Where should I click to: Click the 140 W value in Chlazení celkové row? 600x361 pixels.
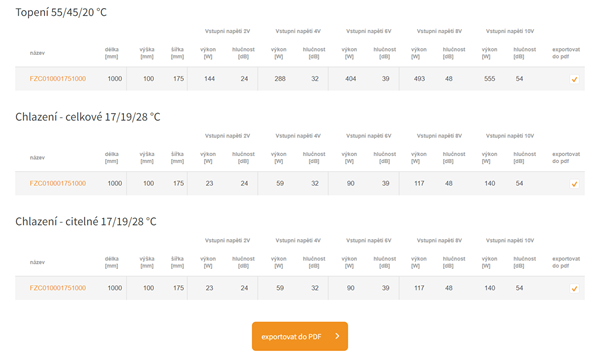pyautogui.click(x=489, y=183)
